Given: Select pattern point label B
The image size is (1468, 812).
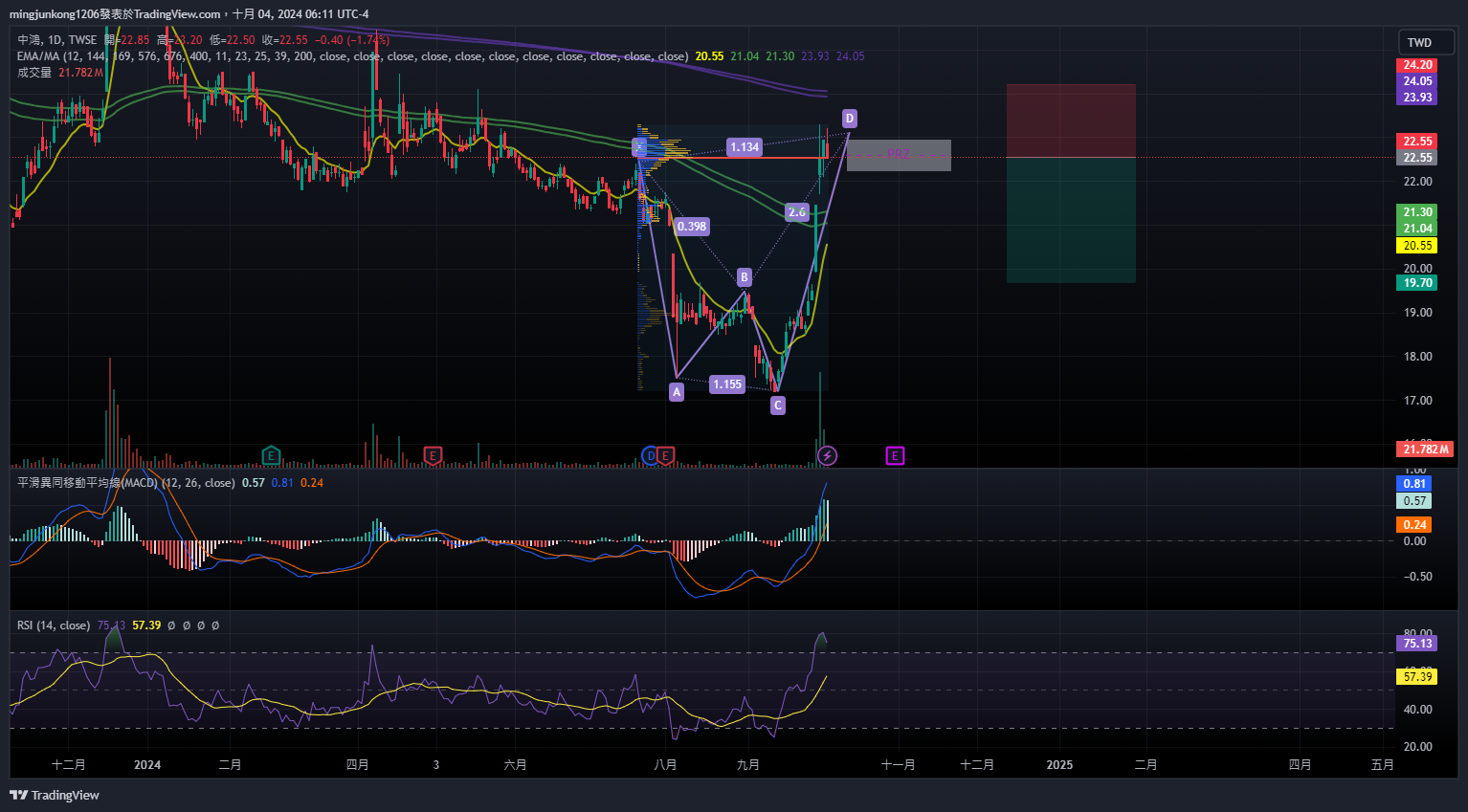Looking at the screenshot, I should coord(745,277).
